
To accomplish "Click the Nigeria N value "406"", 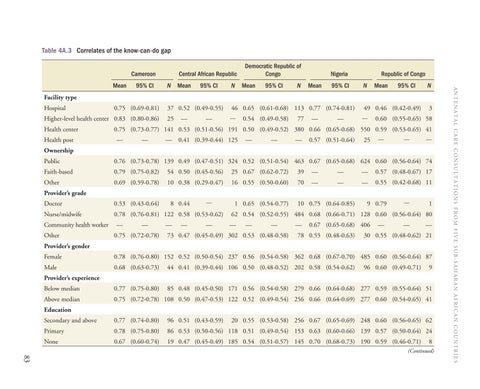I will coord(365,225).
